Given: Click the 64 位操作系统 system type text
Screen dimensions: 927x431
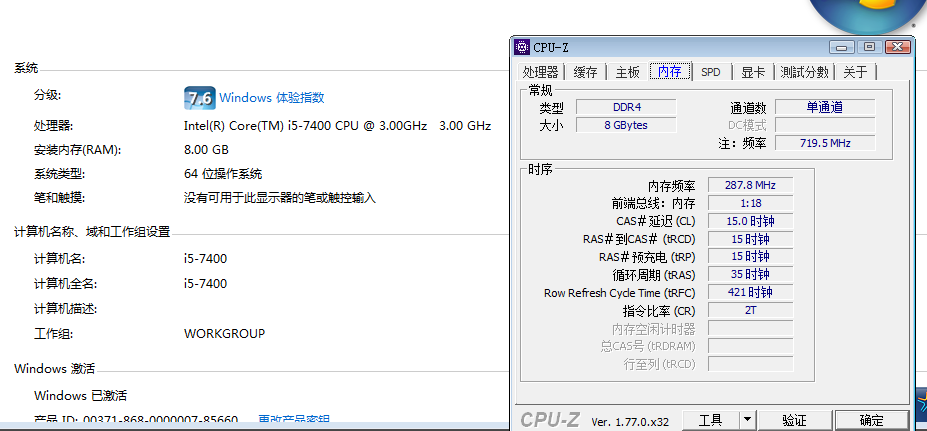Looking at the screenshot, I should click(x=223, y=174).
